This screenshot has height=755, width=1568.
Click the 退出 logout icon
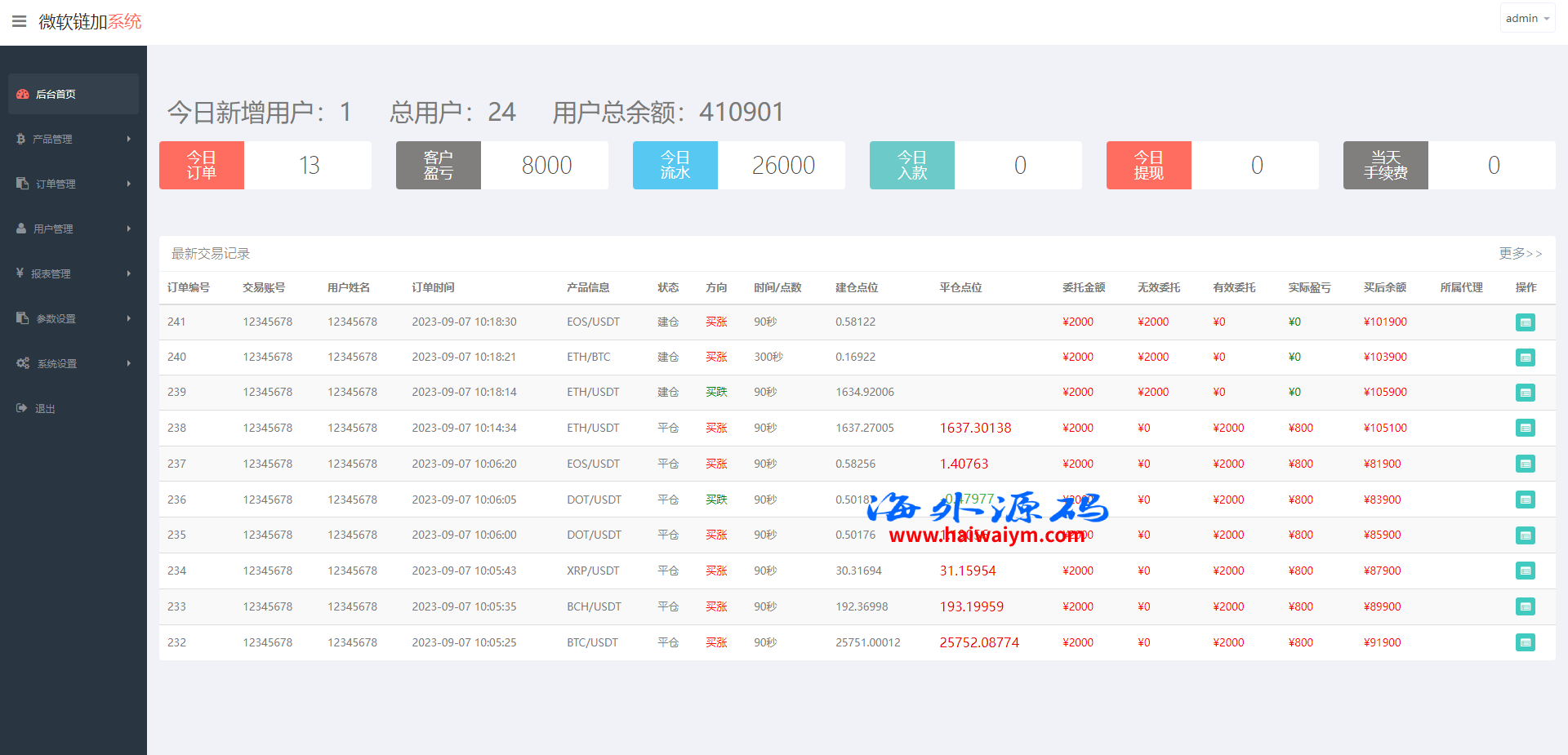21,408
